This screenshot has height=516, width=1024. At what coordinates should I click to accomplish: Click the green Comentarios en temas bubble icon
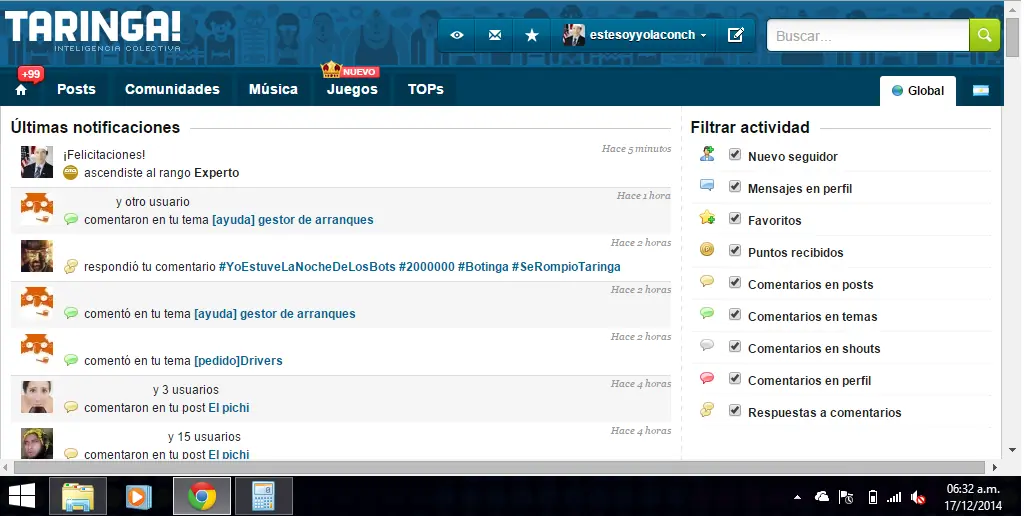pos(707,314)
